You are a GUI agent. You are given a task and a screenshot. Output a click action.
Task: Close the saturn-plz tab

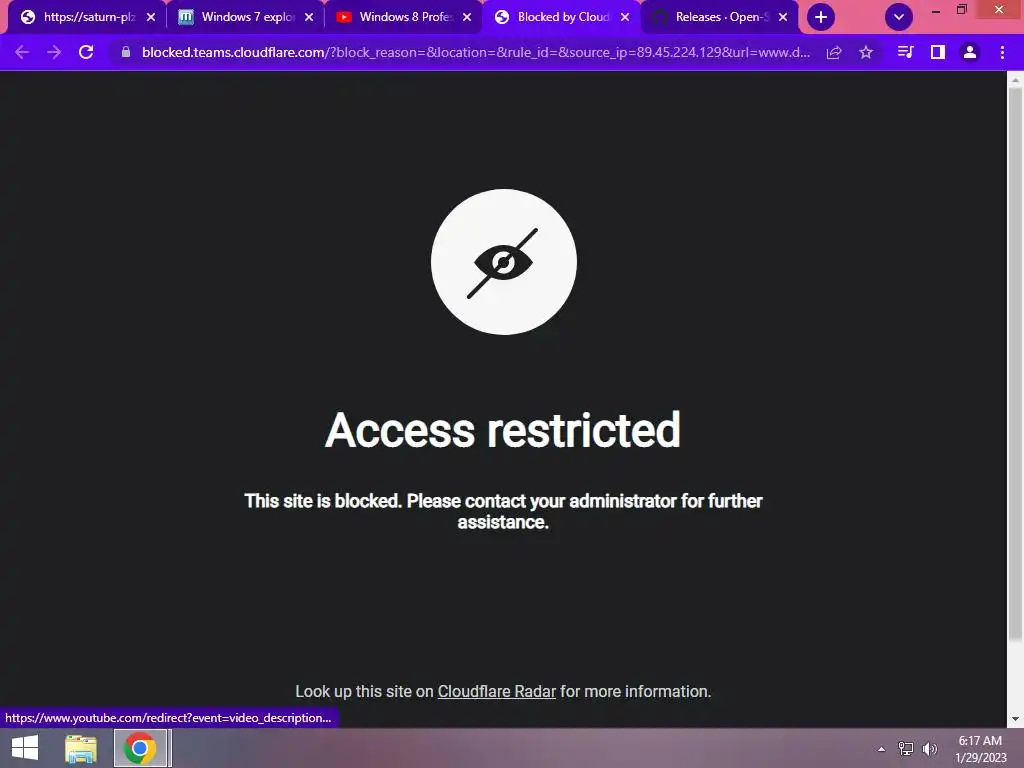[151, 17]
